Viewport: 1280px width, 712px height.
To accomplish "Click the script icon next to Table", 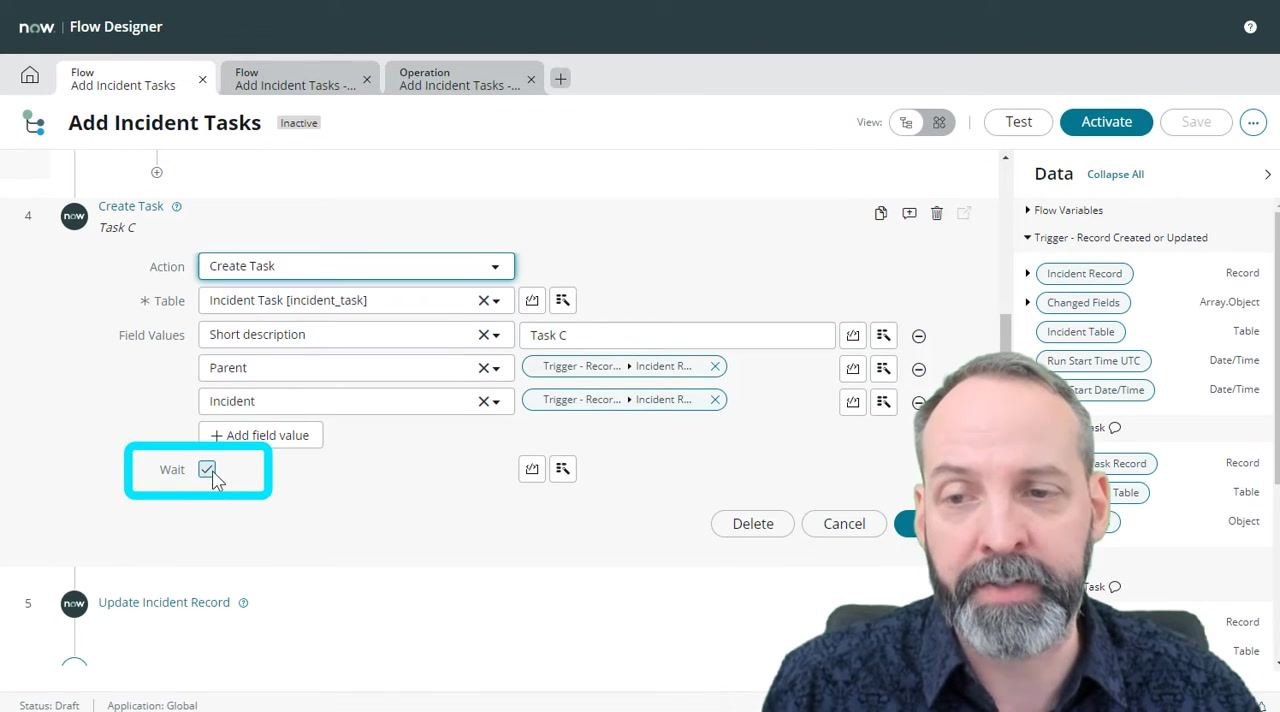I will click(532, 300).
